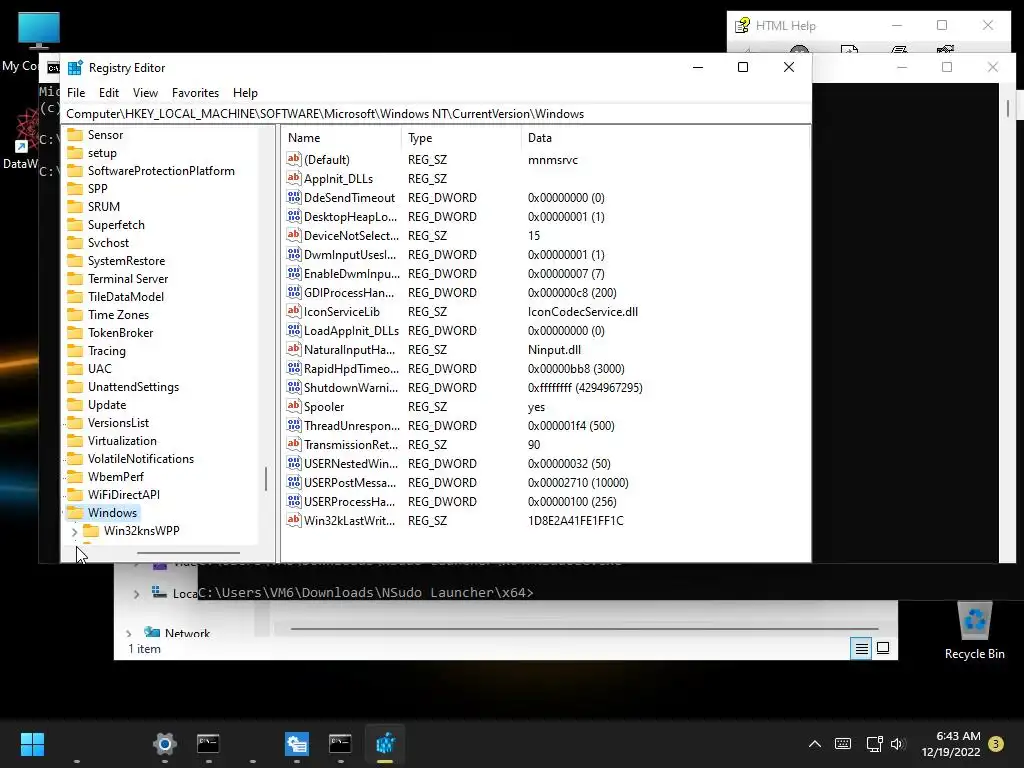1024x768 pixels.
Task: Select the UnattendSettings key
Action: pos(133,387)
